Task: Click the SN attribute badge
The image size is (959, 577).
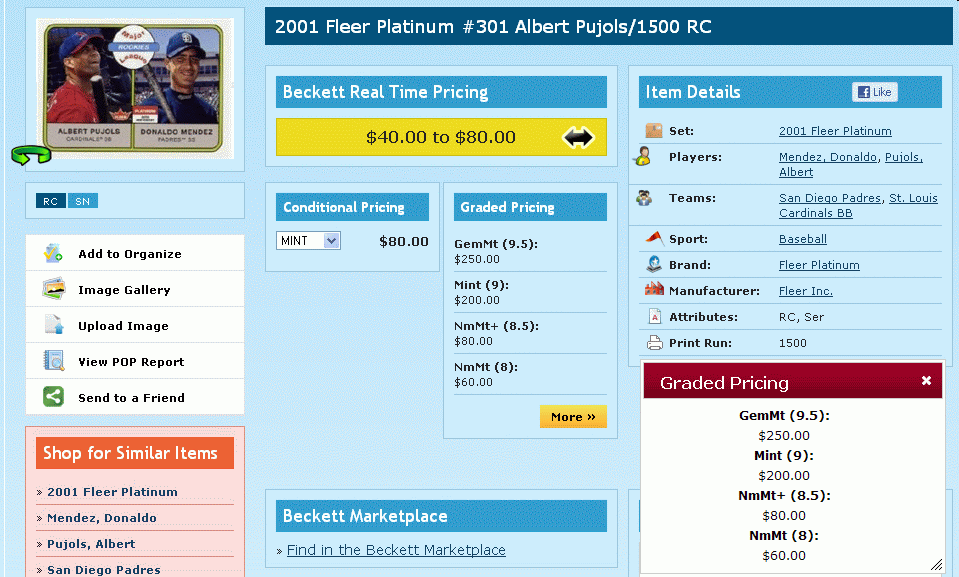Action: [x=83, y=201]
